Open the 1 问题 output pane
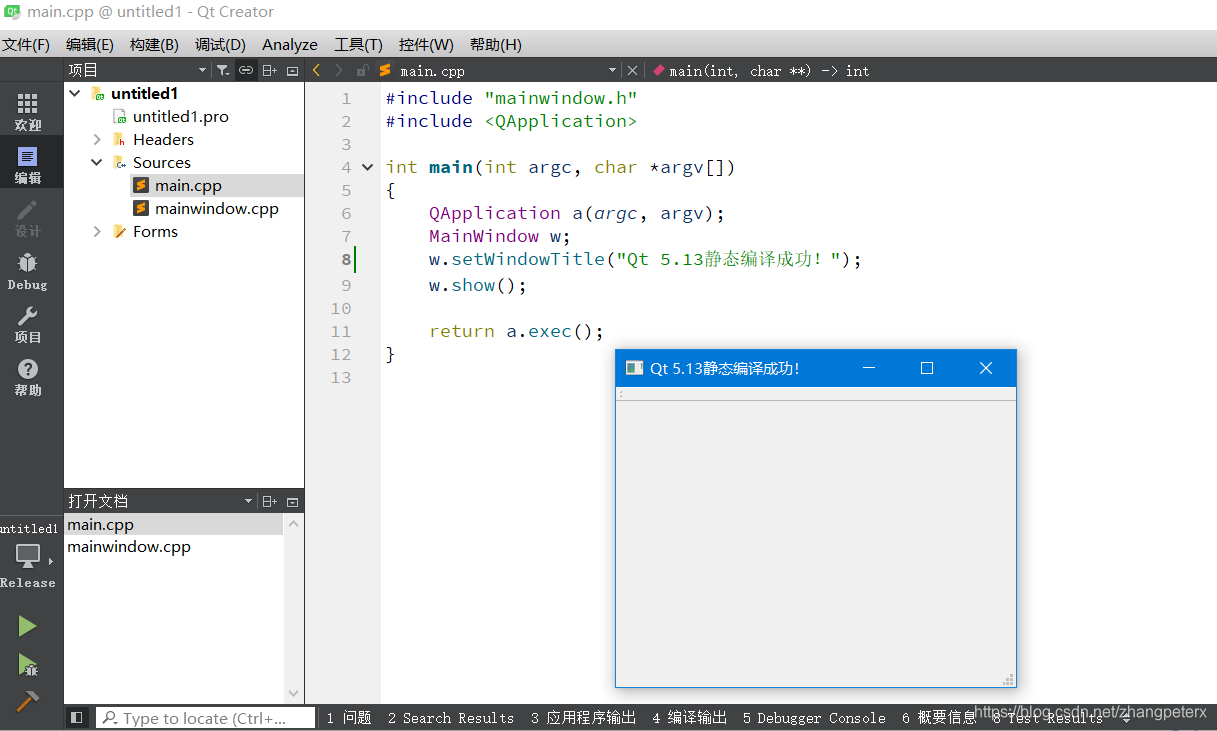Viewport: 1217px width, 731px height. [x=349, y=718]
